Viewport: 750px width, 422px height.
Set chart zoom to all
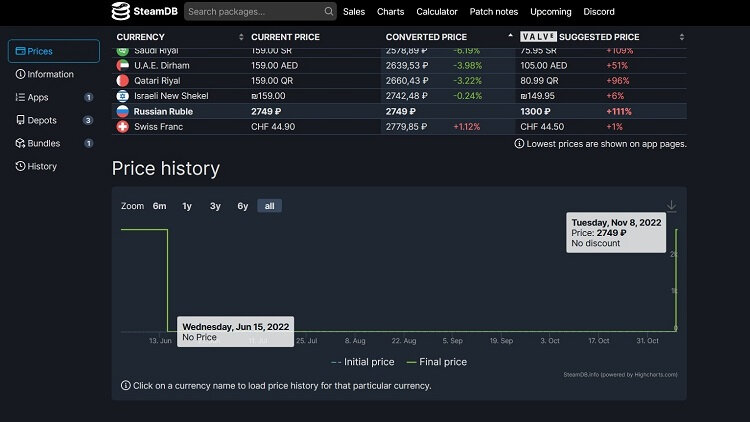269,206
